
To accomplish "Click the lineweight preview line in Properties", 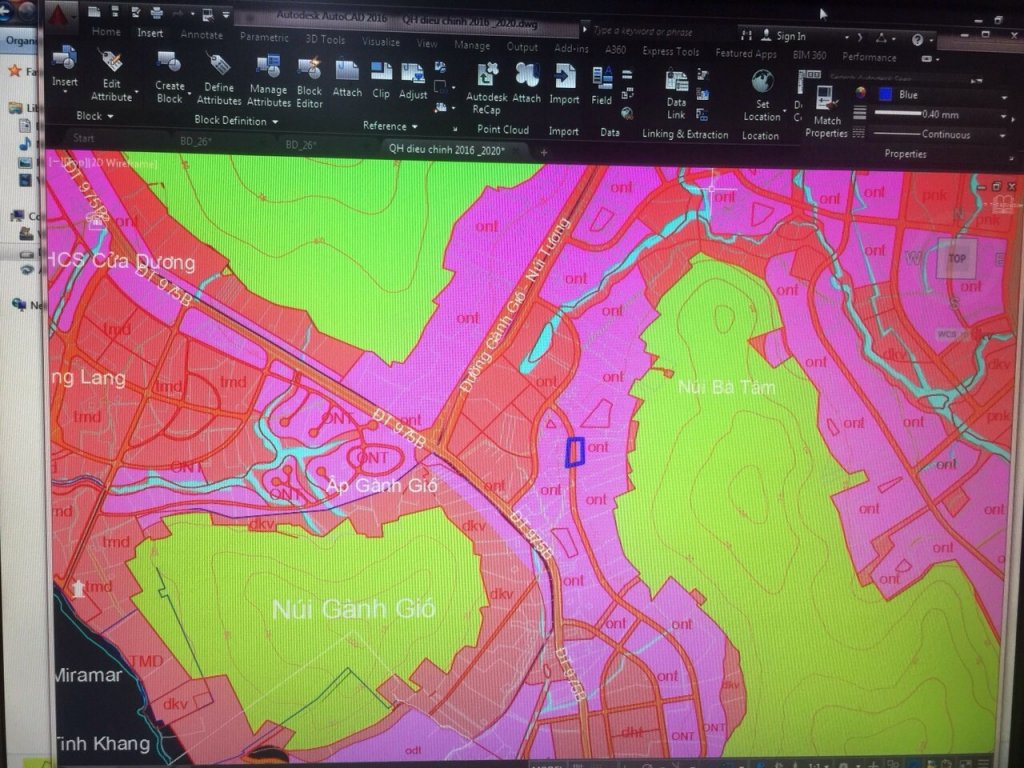I will tap(897, 114).
